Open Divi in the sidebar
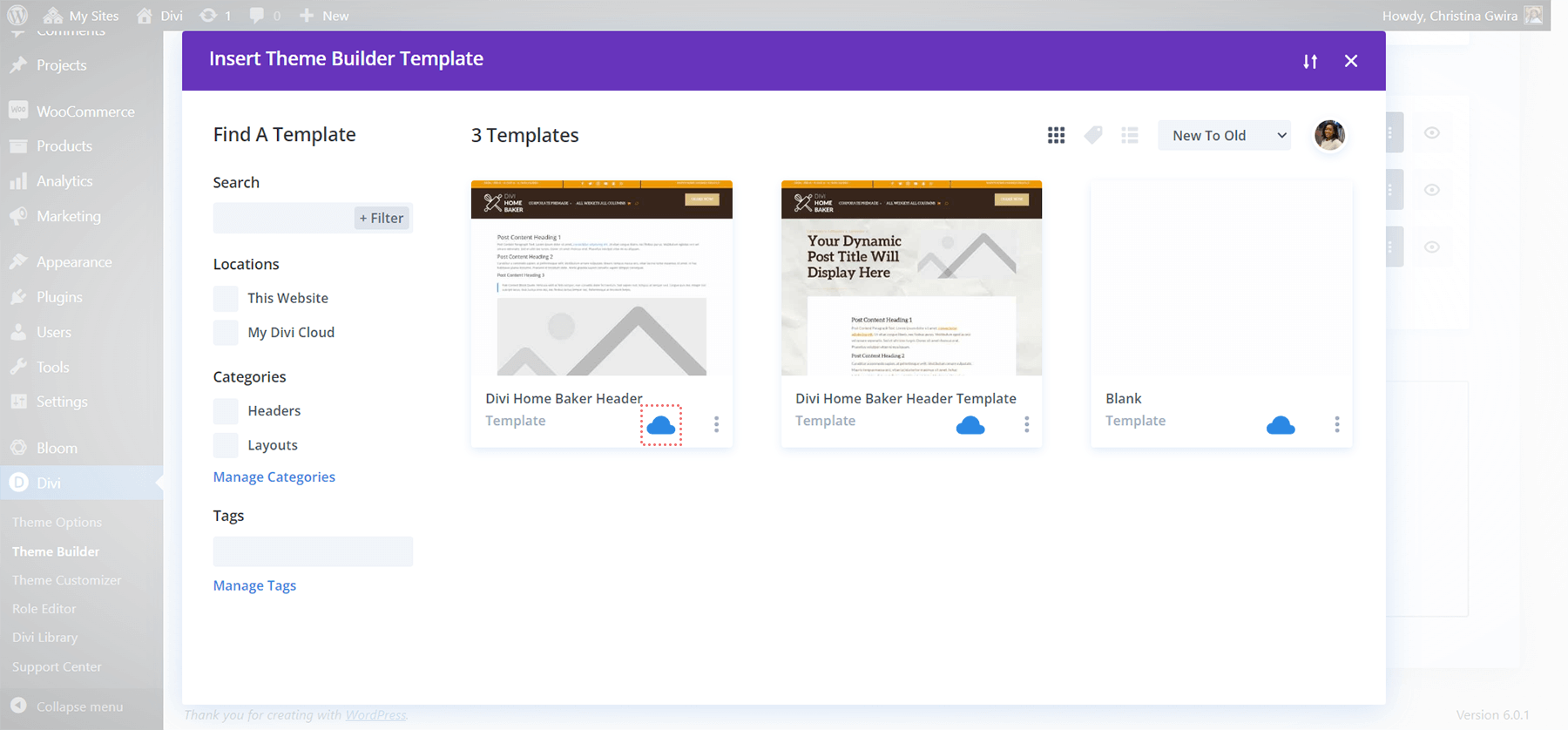The image size is (1568, 730). pyautogui.click(x=81, y=483)
